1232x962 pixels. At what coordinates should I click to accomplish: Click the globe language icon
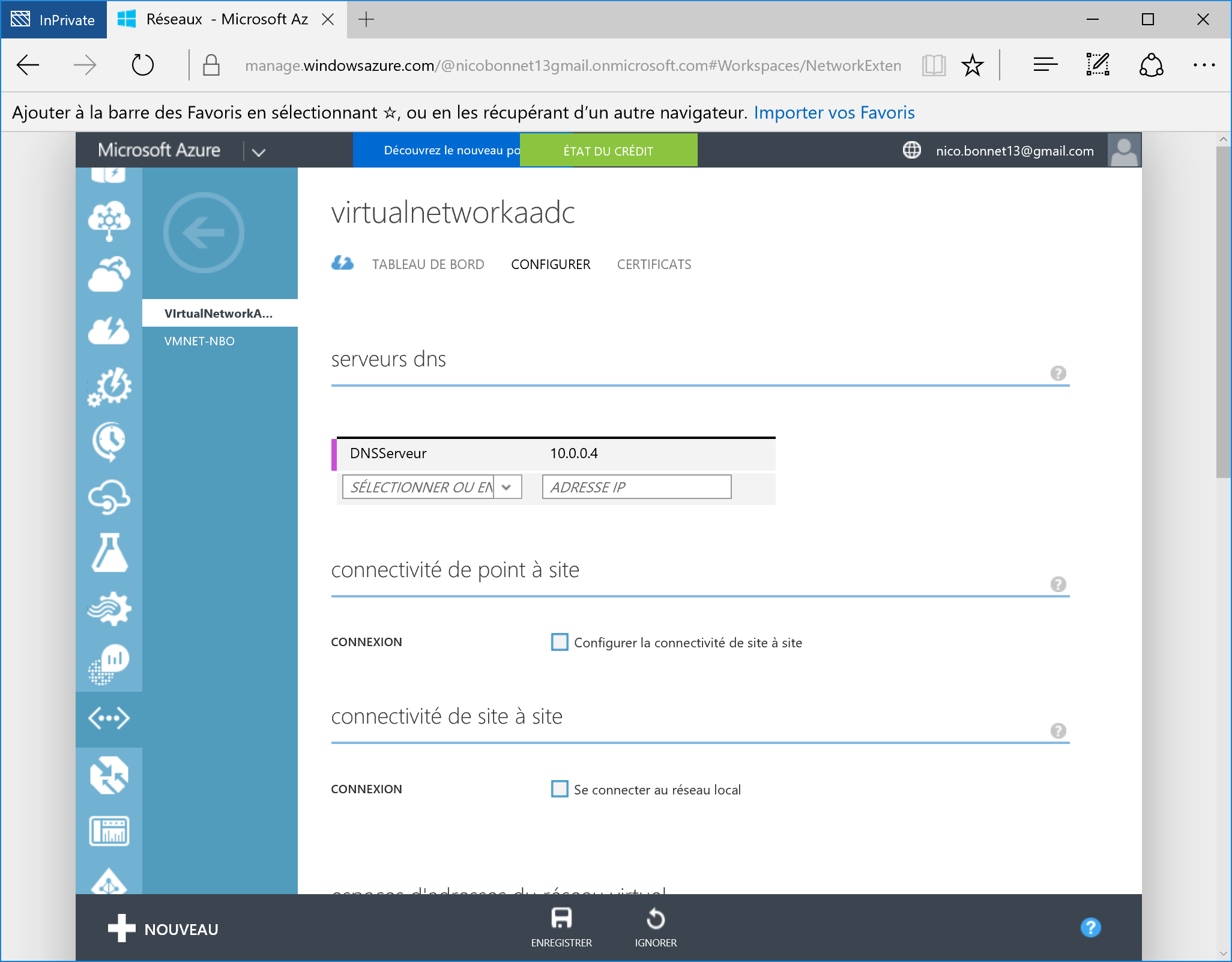911,150
